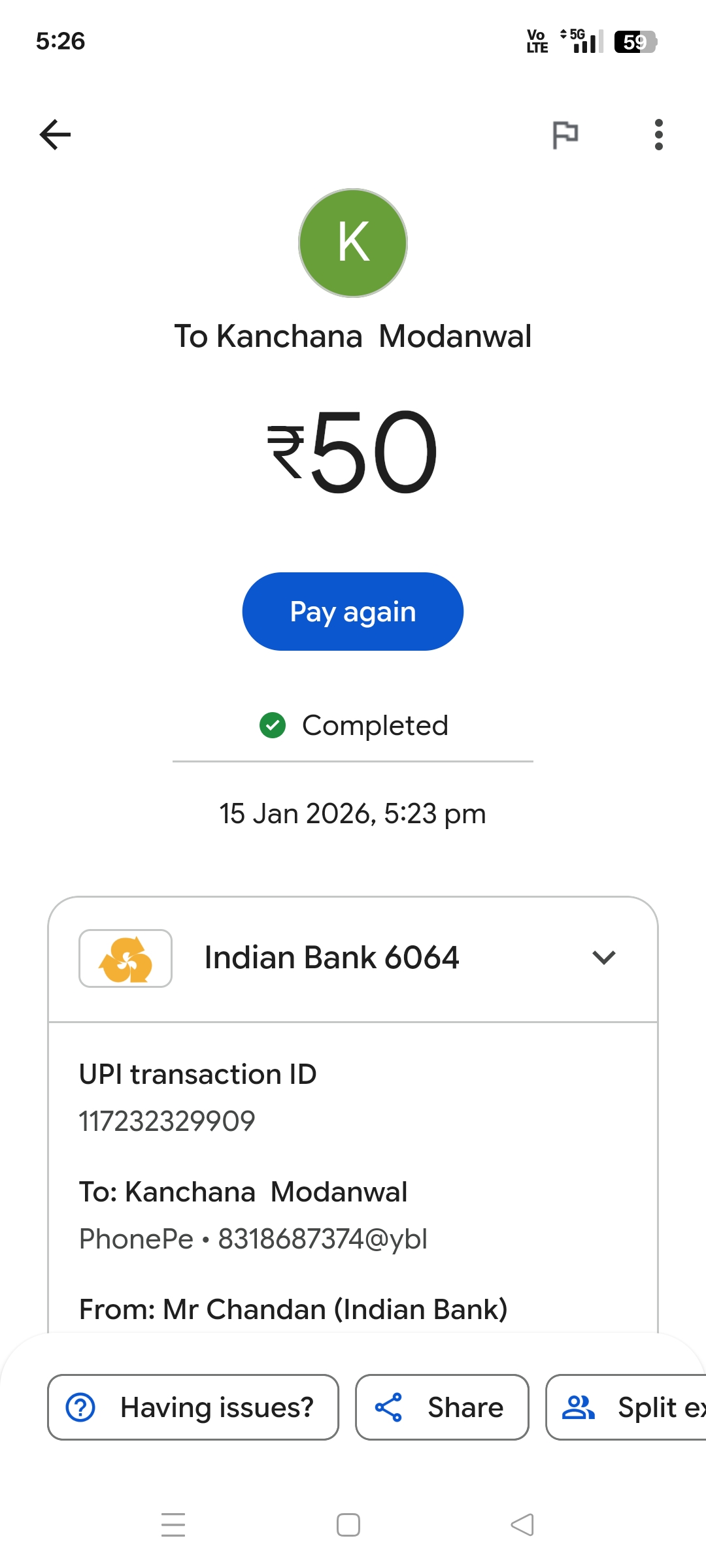Tap the green Completed checkmark icon
The image size is (706, 1568).
273,725
